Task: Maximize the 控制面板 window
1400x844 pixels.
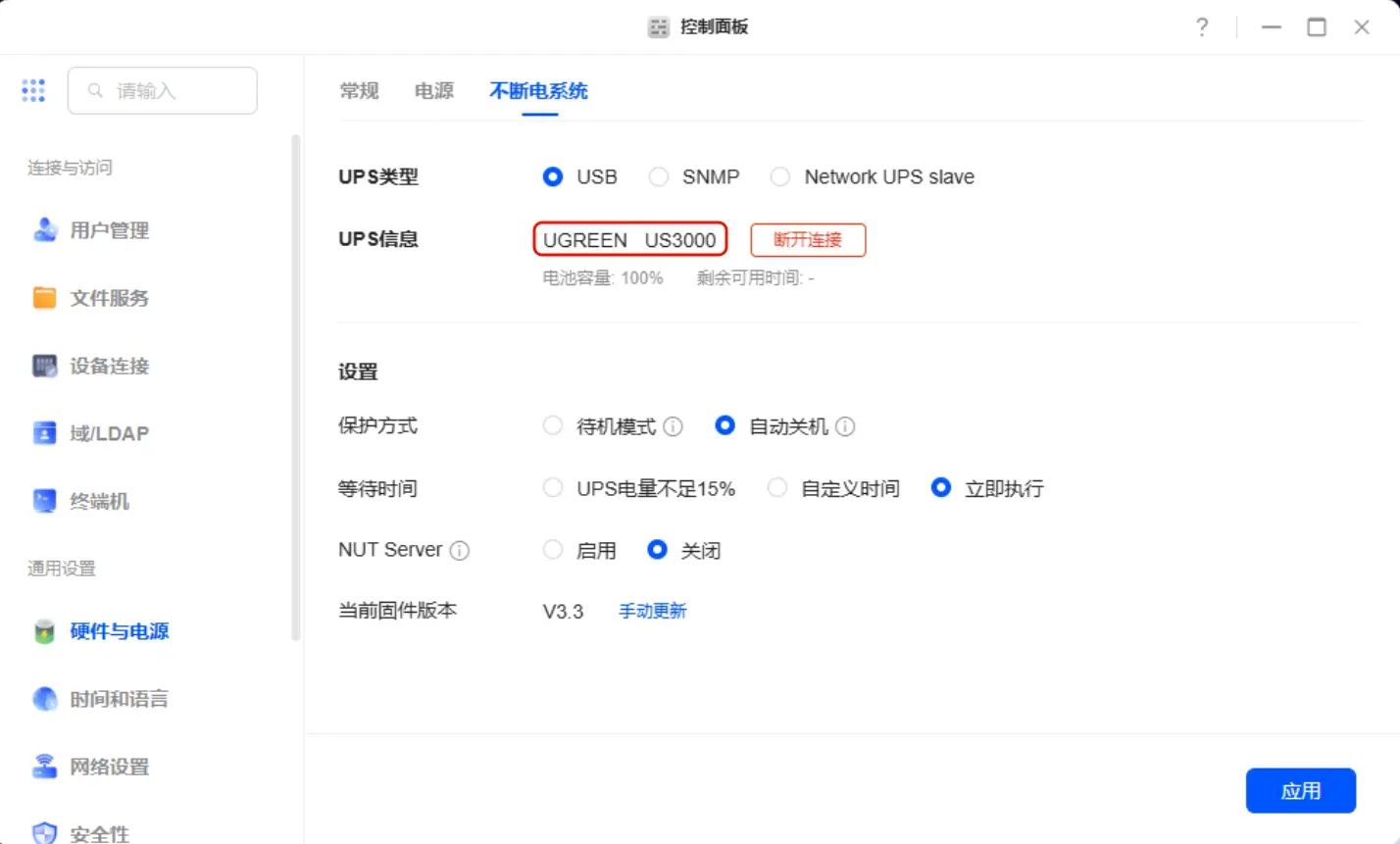Action: click(1317, 27)
